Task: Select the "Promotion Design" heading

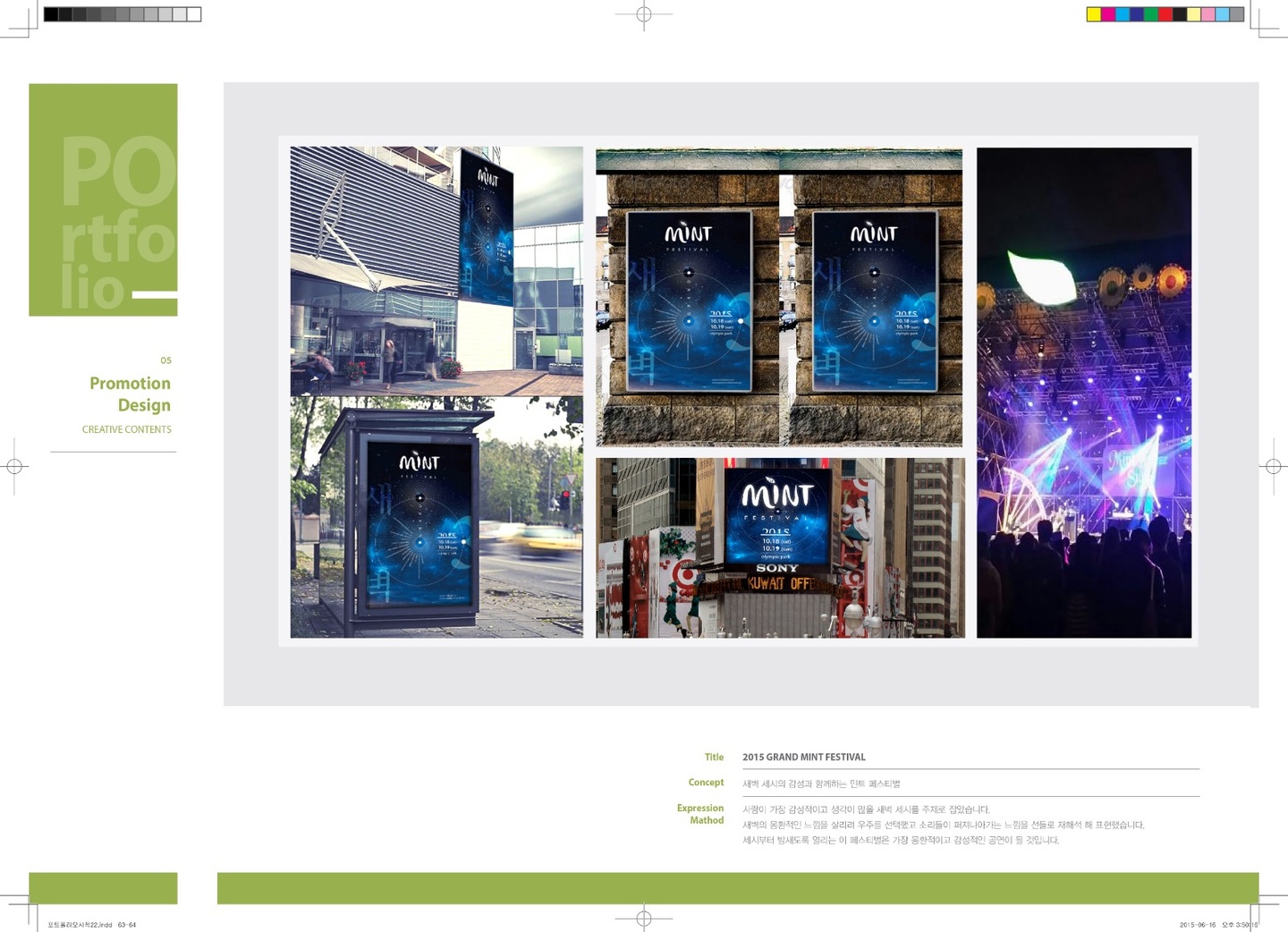Action: coord(131,394)
